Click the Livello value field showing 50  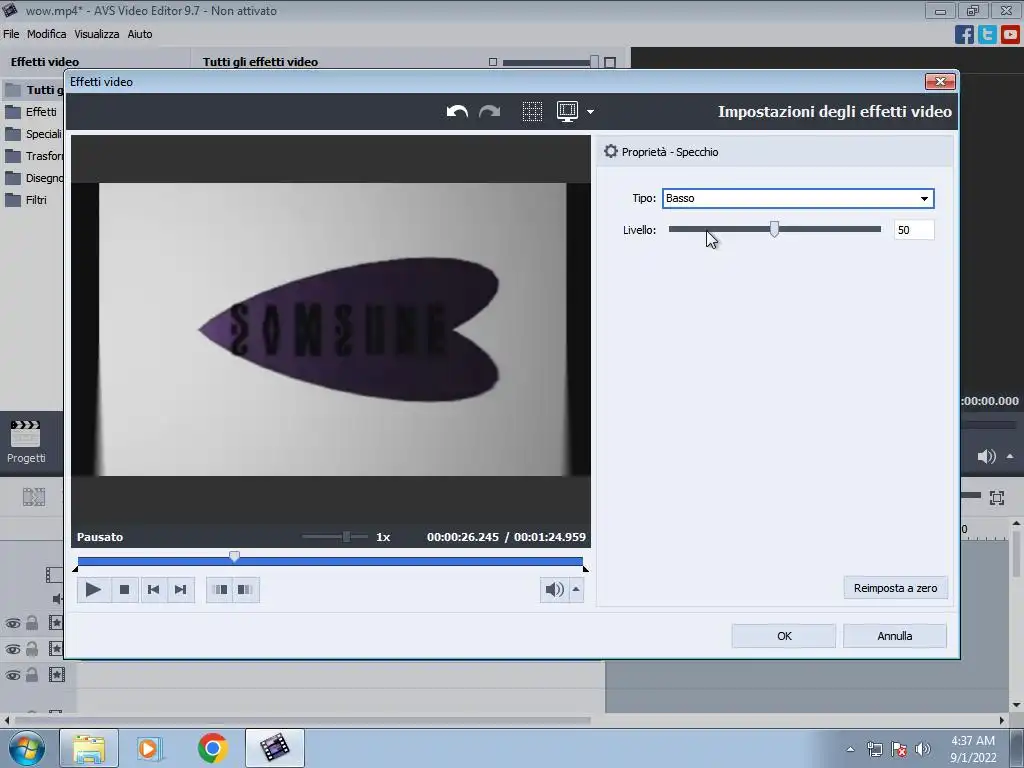point(914,230)
